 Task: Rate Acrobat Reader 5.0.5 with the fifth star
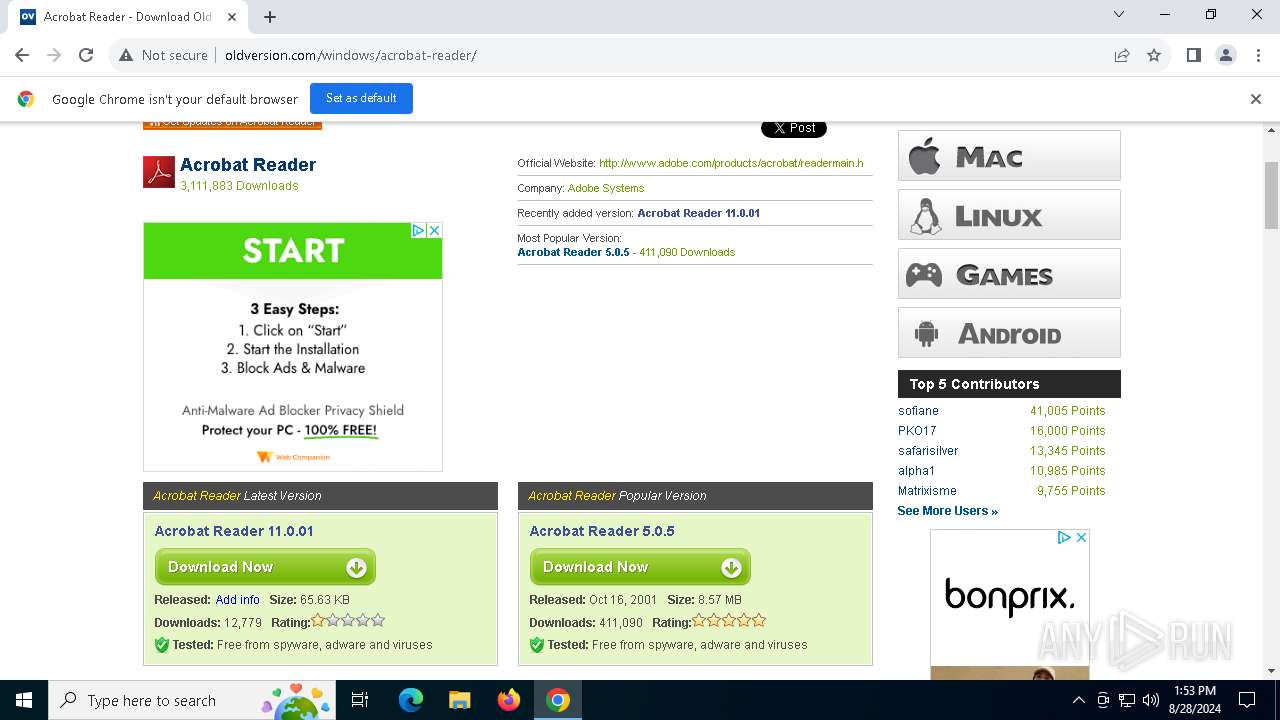(x=759, y=621)
